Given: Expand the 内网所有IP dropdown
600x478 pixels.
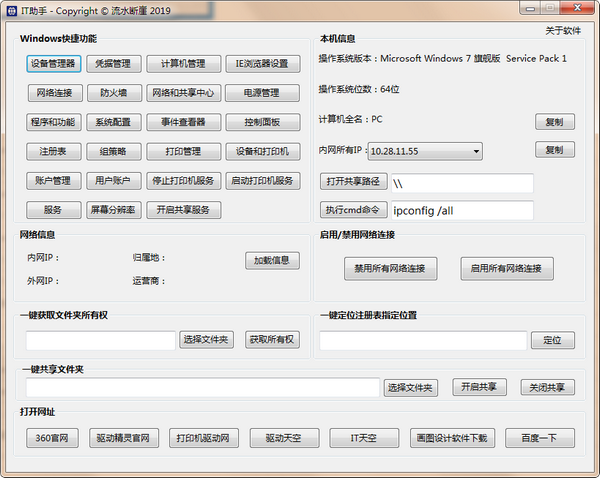Looking at the screenshot, I should (475, 151).
